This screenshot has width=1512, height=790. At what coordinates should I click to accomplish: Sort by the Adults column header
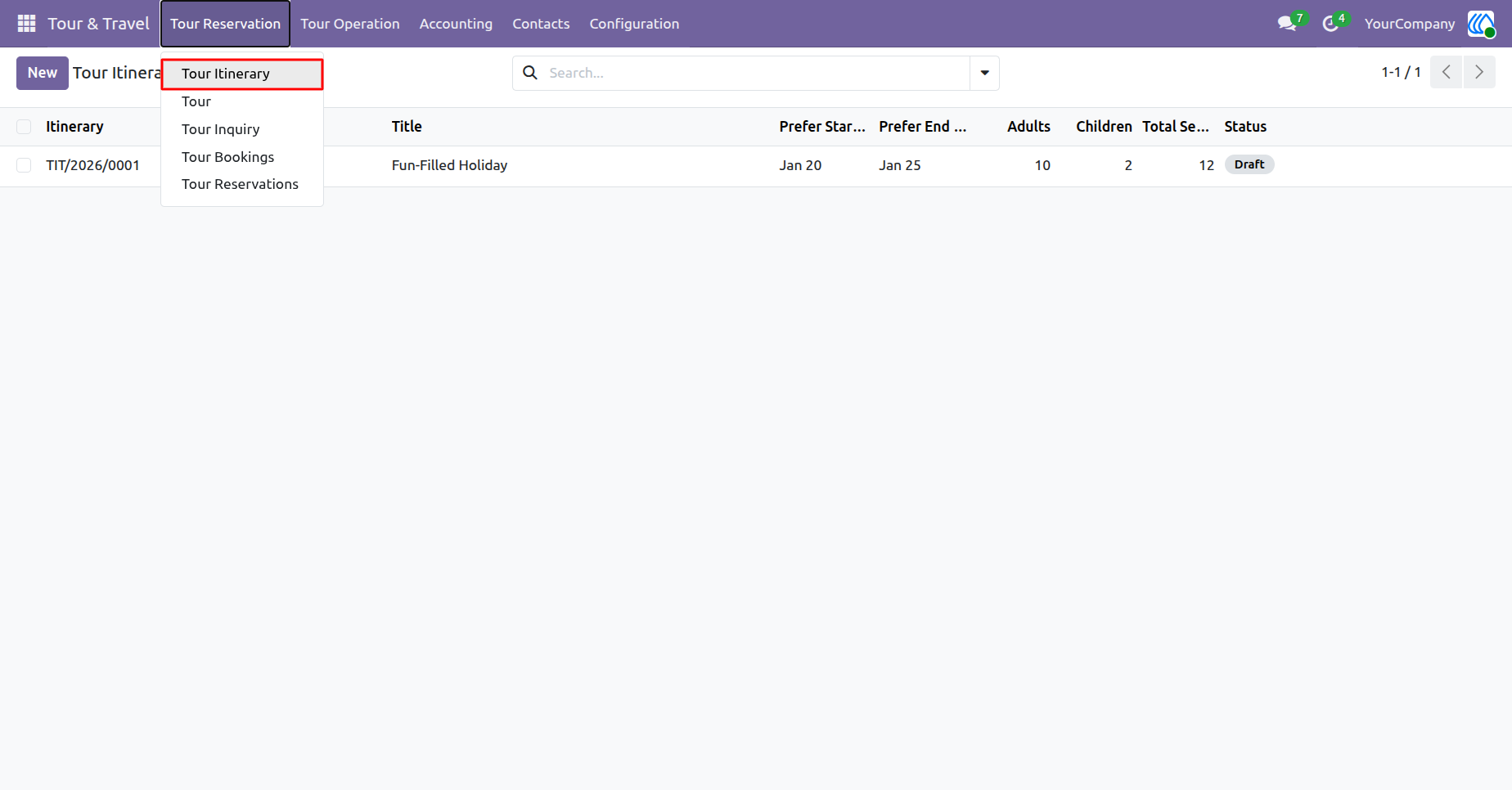[1028, 127]
